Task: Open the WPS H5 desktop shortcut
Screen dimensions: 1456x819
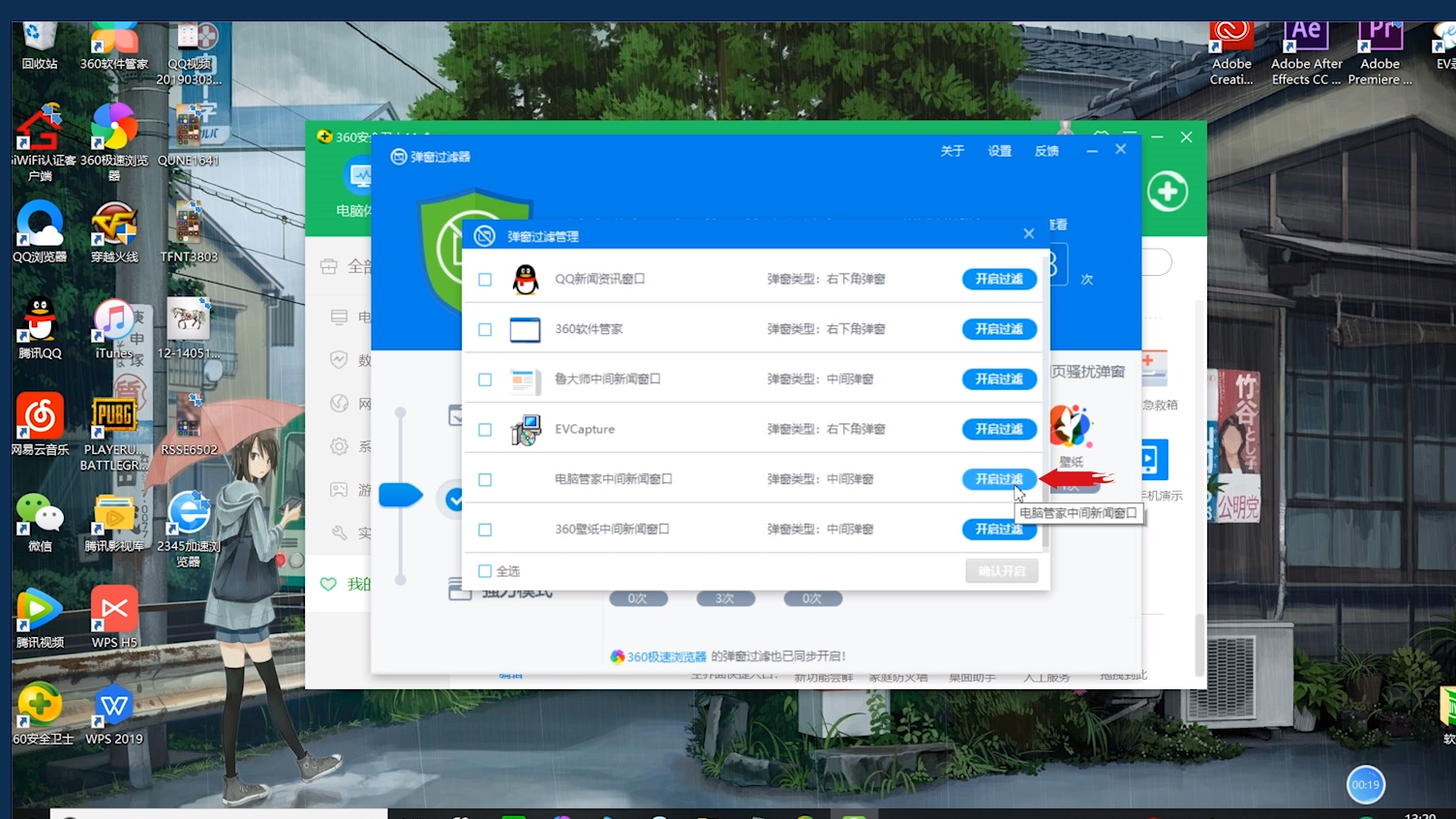Action: point(114,618)
